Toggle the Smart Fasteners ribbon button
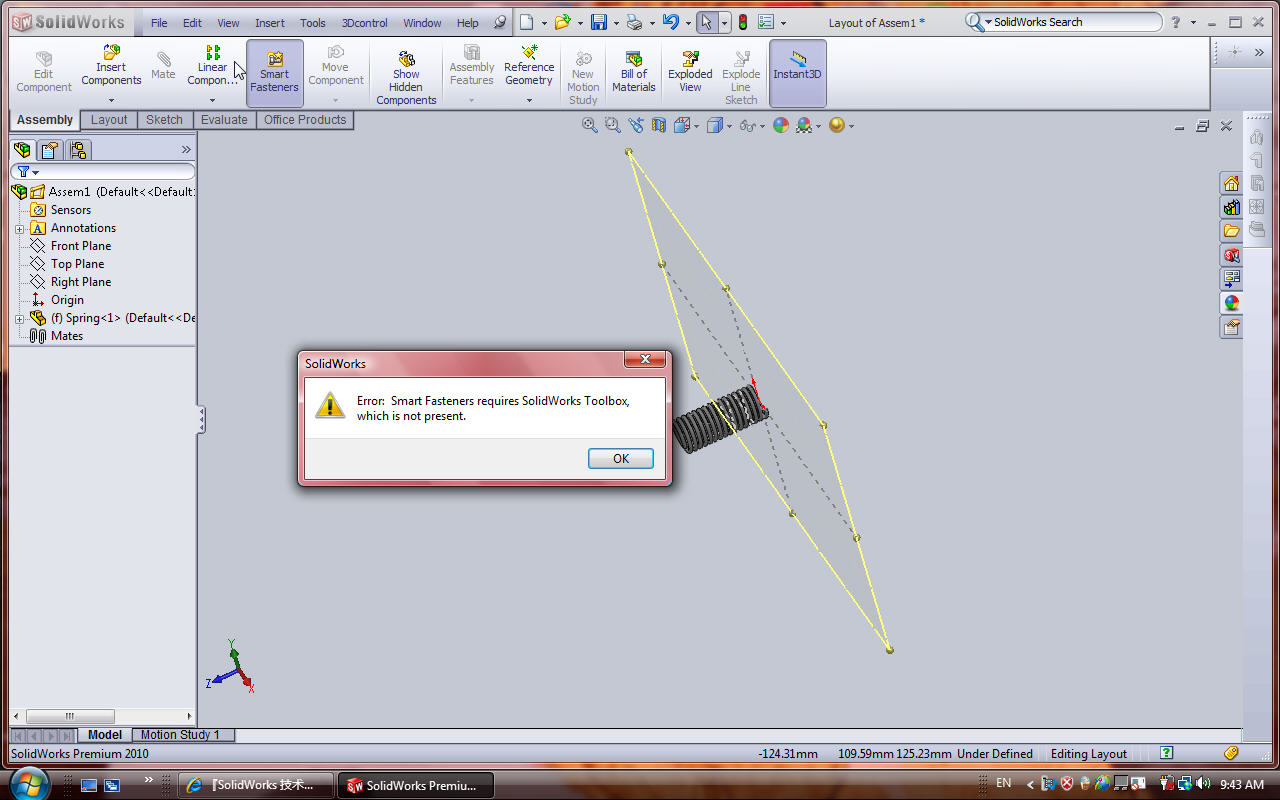 [x=275, y=73]
